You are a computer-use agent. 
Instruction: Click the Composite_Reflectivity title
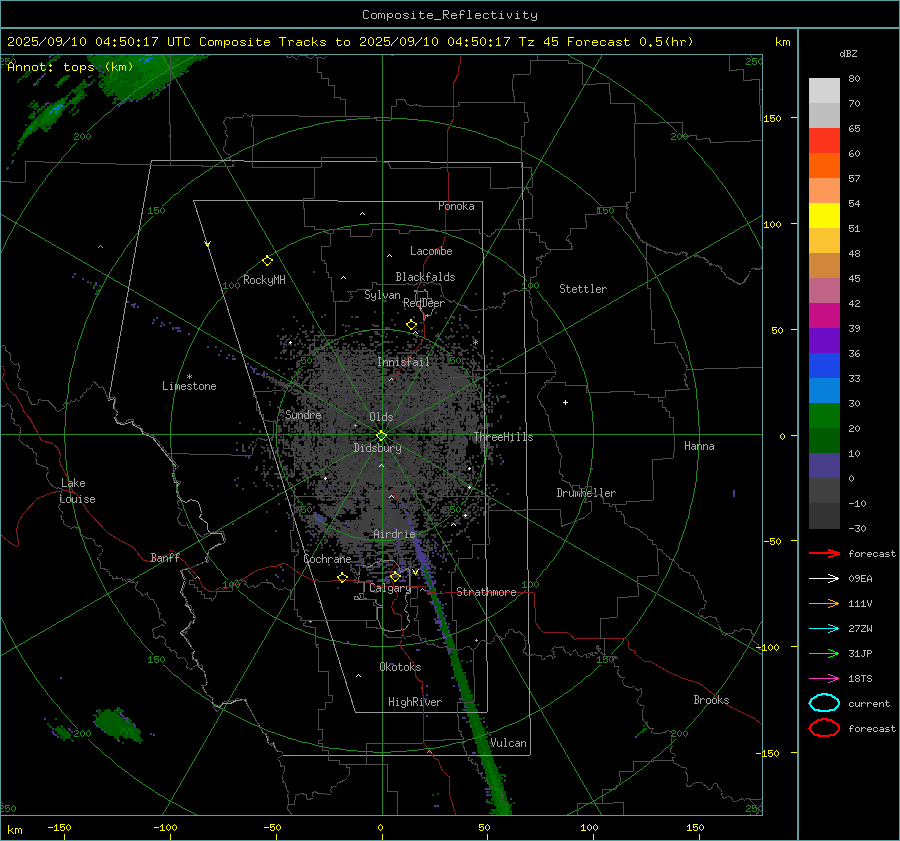coord(449,15)
